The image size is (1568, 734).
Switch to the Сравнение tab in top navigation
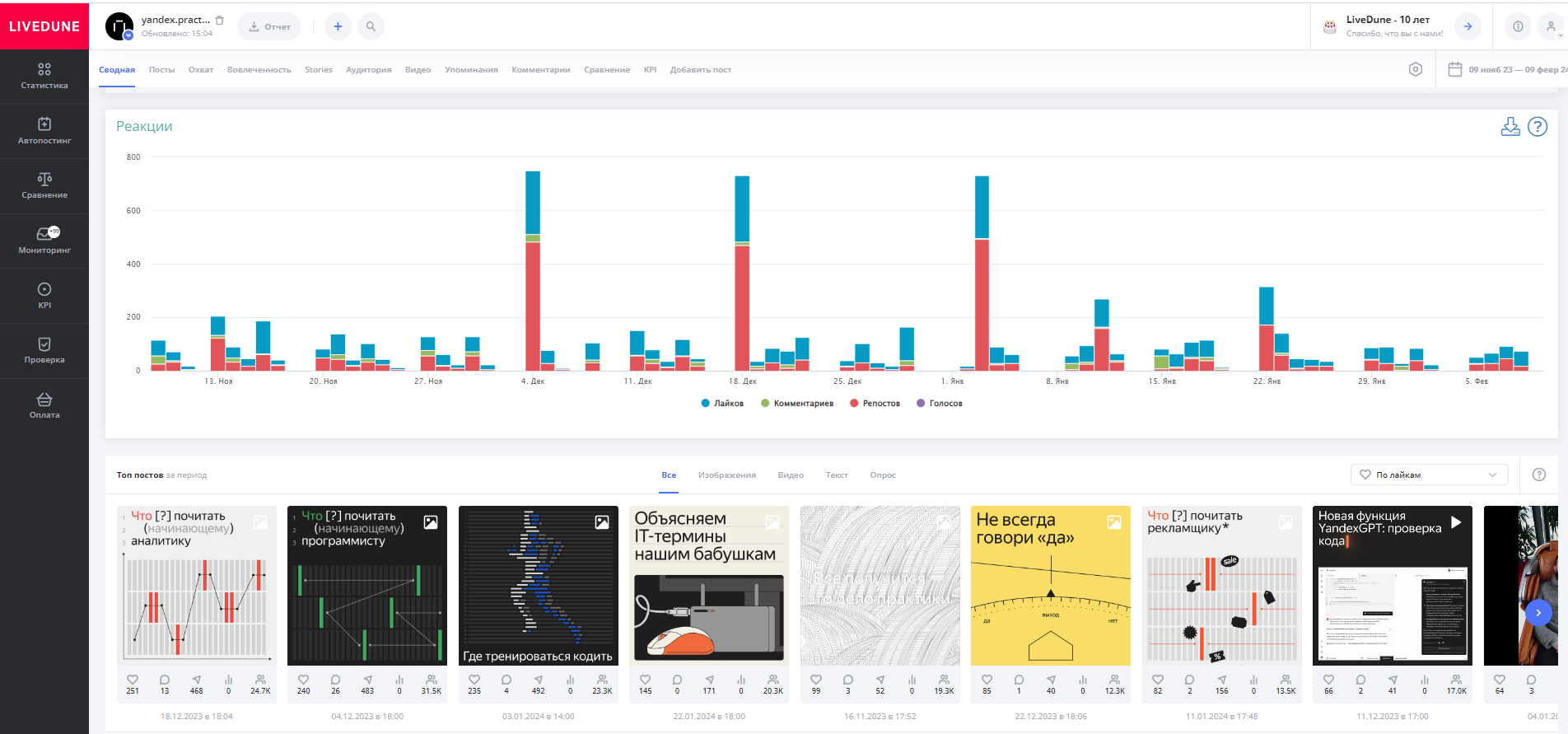coord(607,70)
